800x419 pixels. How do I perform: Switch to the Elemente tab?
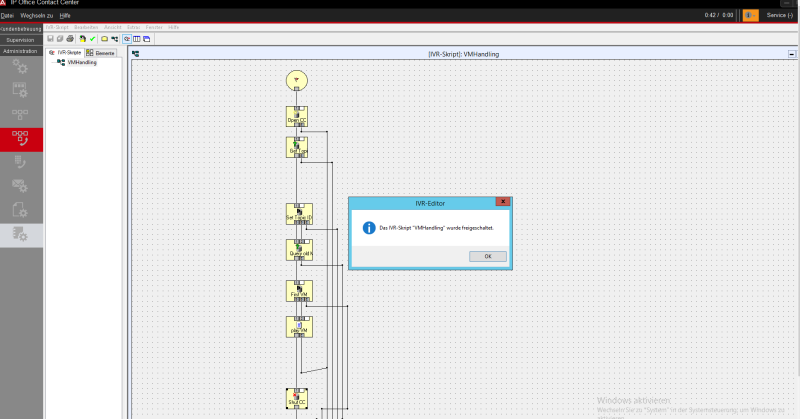coord(101,53)
